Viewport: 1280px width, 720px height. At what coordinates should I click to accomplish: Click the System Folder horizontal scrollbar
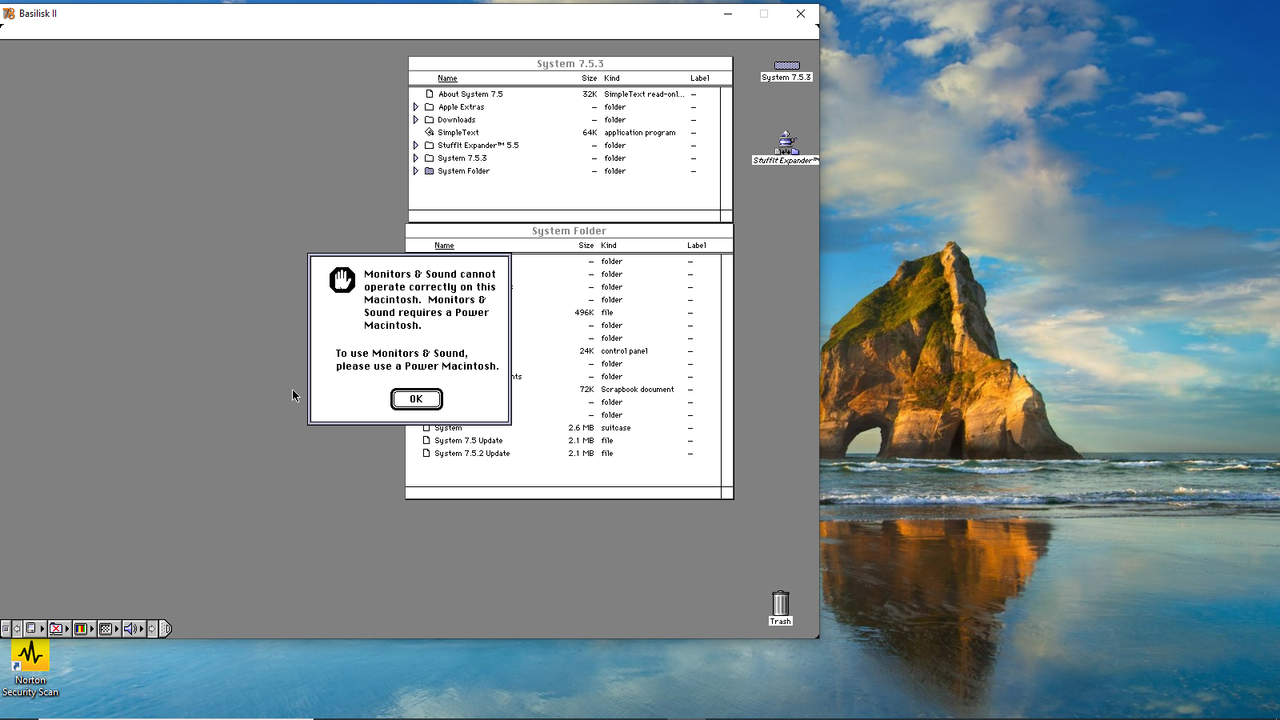pos(563,493)
